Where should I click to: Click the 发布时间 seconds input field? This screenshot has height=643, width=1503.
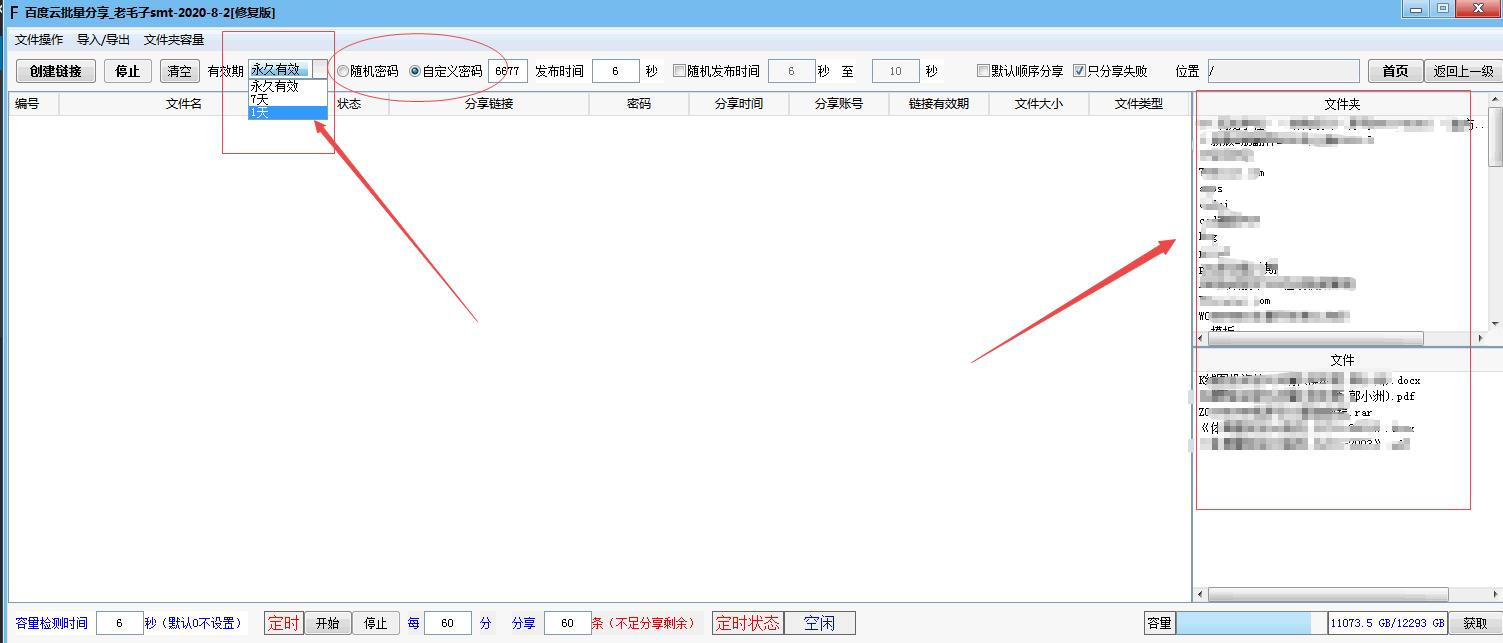click(616, 71)
